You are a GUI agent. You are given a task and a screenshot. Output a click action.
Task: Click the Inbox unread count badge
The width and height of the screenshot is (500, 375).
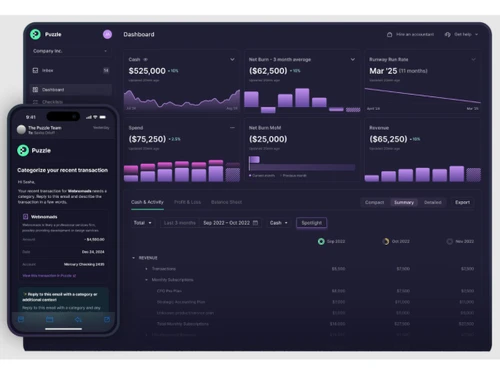pyautogui.click(x=106, y=70)
